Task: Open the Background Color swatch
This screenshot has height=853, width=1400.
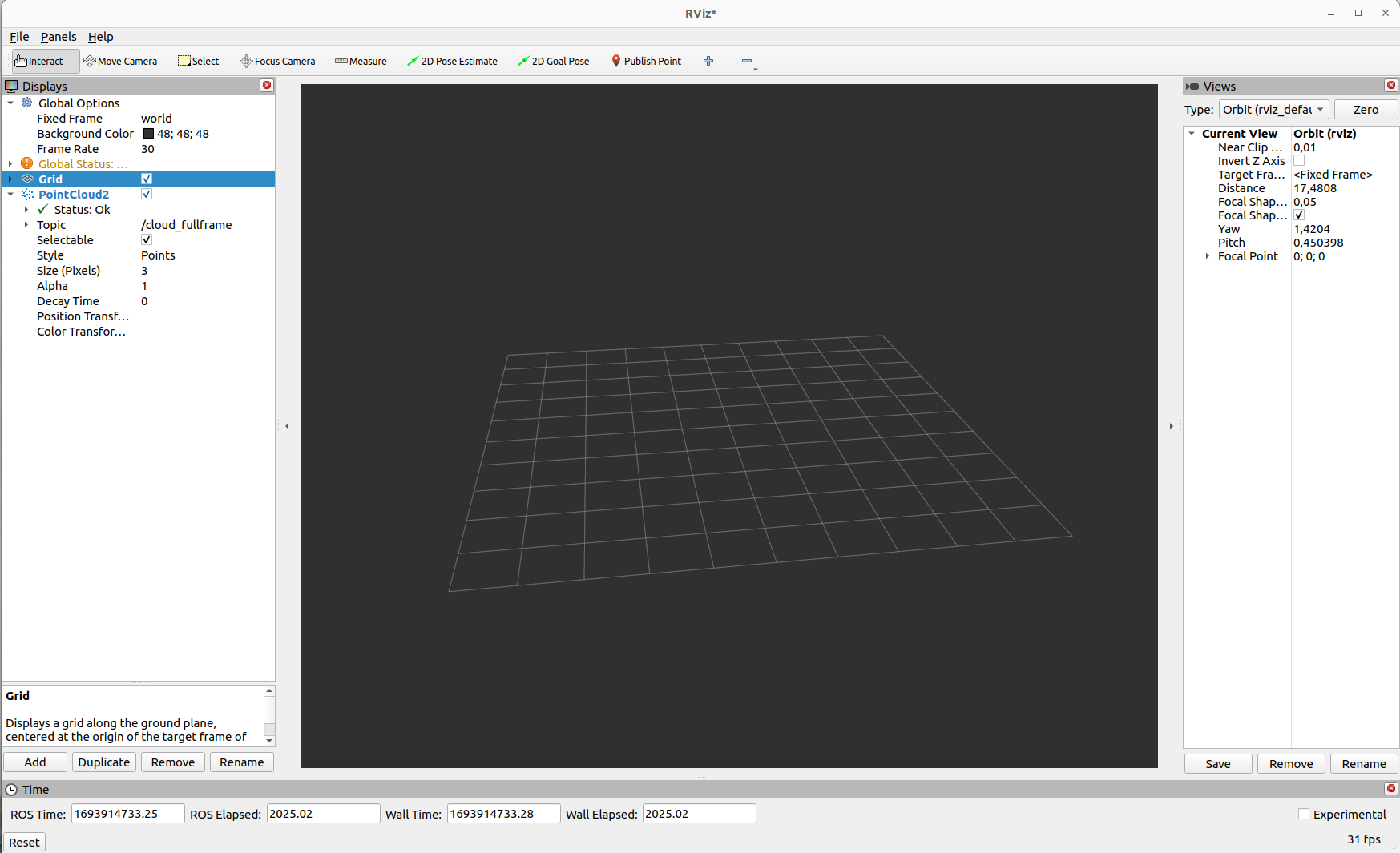Action: pos(148,133)
